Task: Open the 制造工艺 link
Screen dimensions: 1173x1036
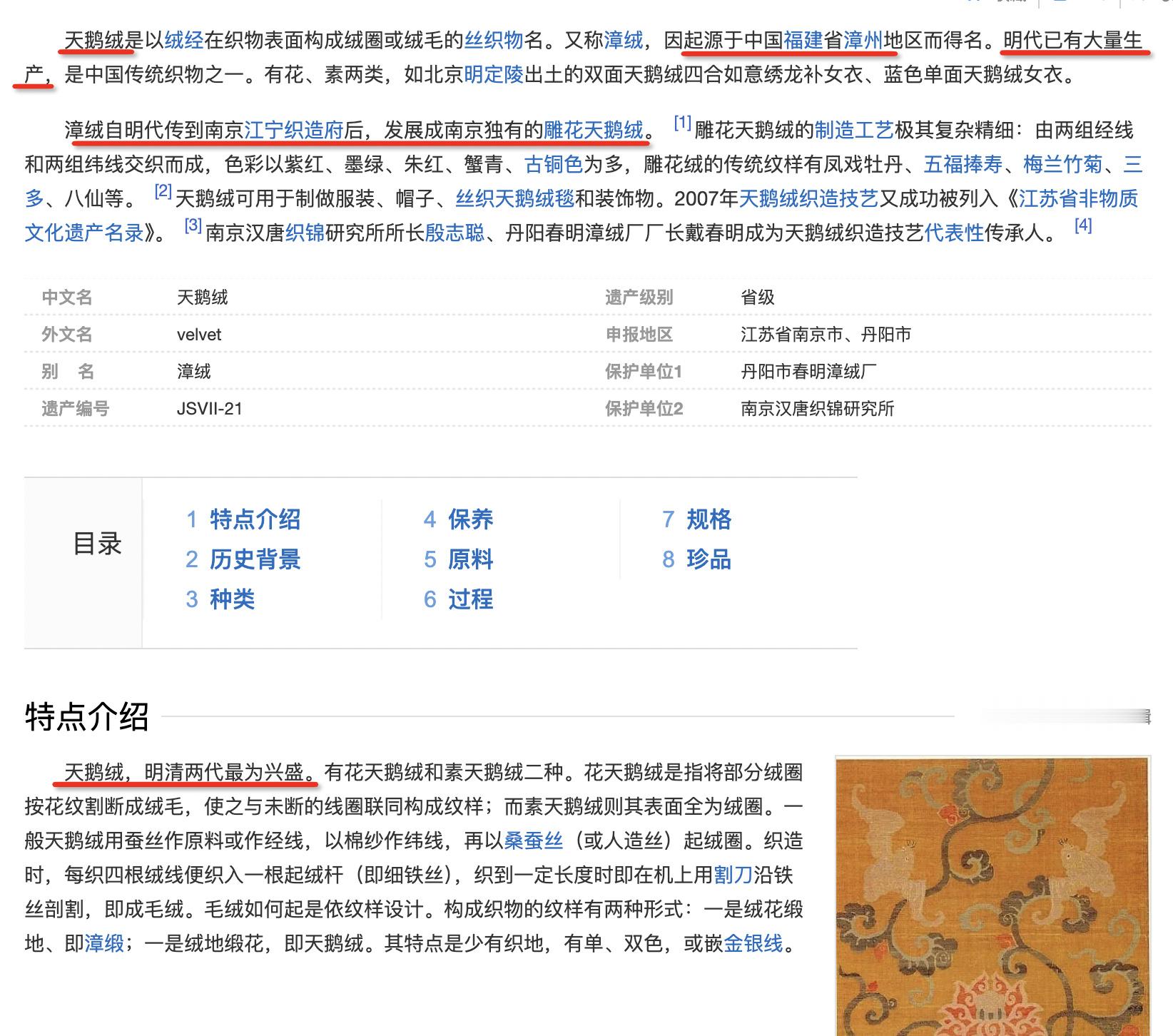Action: click(x=854, y=130)
